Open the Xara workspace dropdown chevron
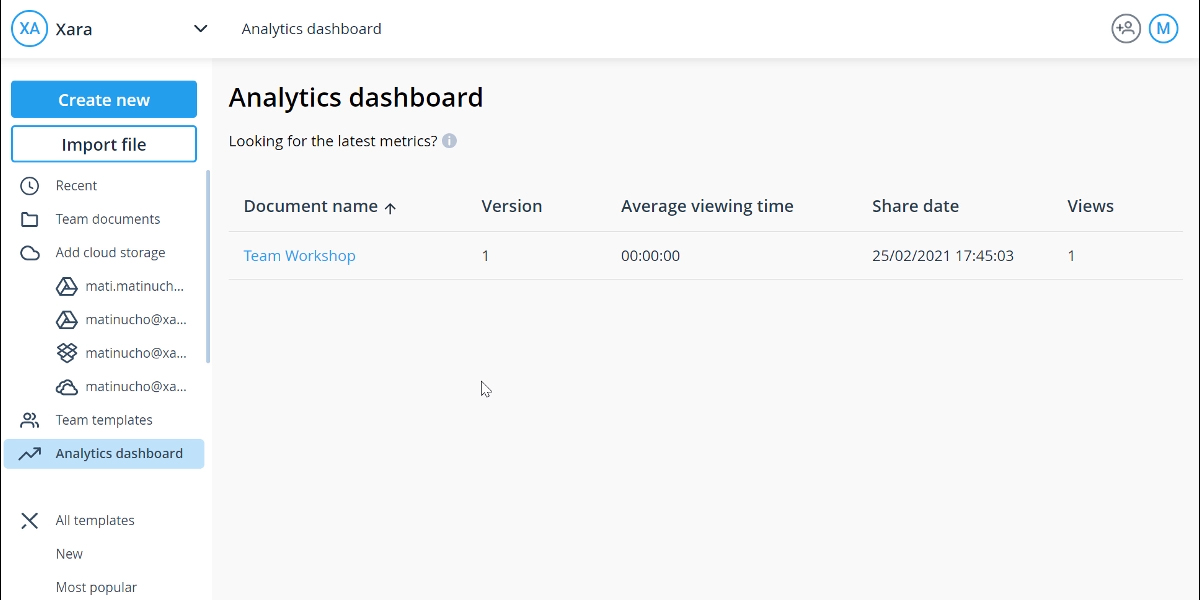Image resolution: width=1200 pixels, height=600 pixels. click(200, 29)
